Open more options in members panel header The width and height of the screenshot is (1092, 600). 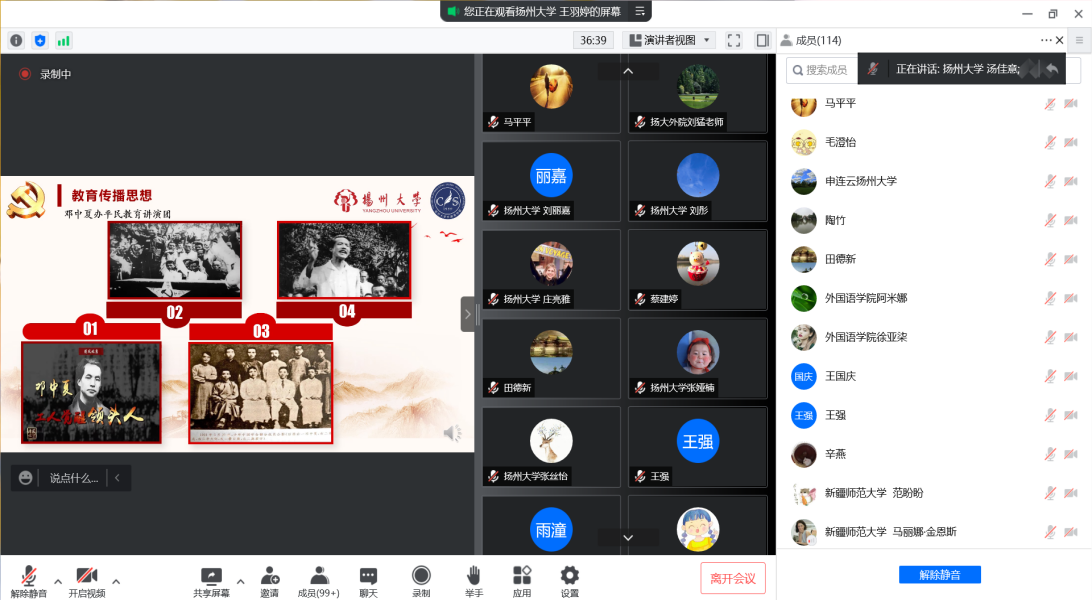1046,40
